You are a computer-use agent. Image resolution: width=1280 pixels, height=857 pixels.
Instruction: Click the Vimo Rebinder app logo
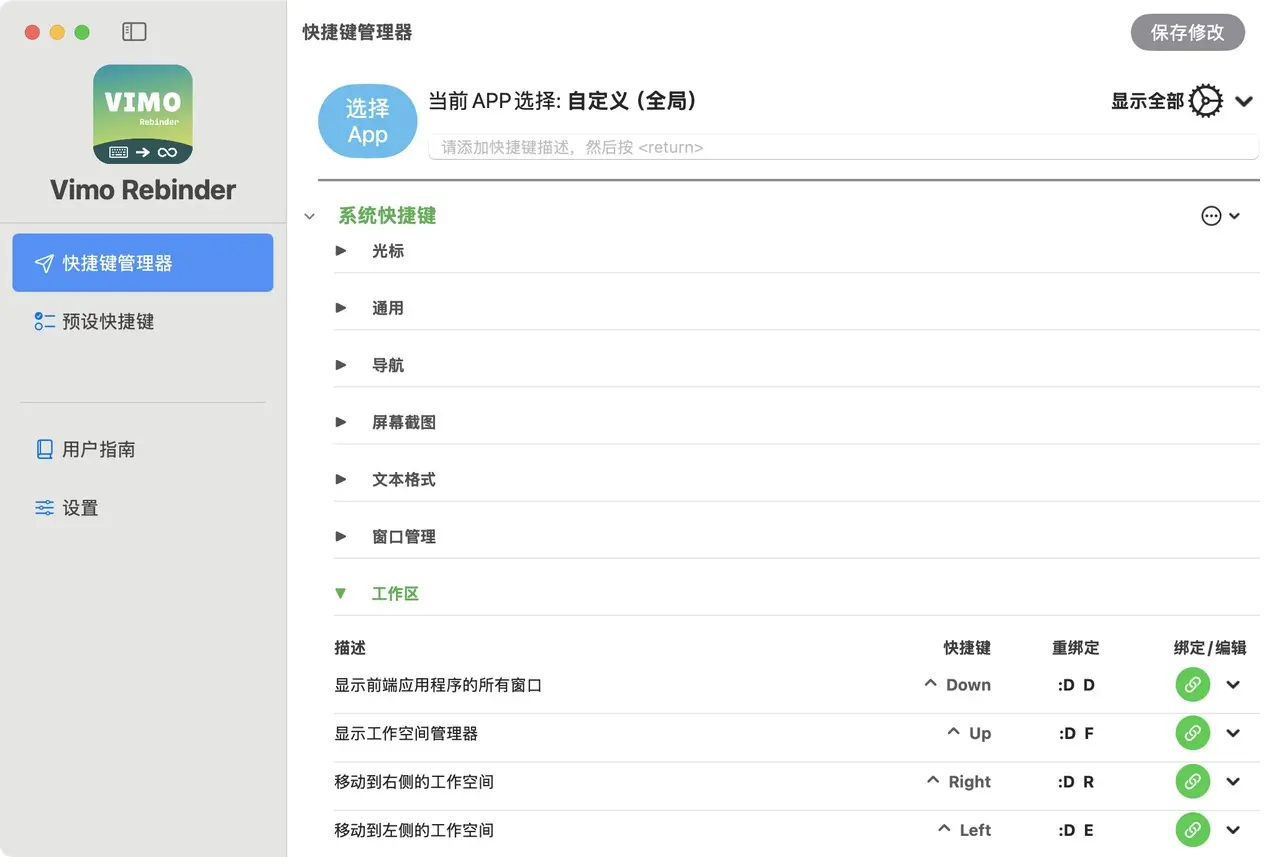click(143, 114)
